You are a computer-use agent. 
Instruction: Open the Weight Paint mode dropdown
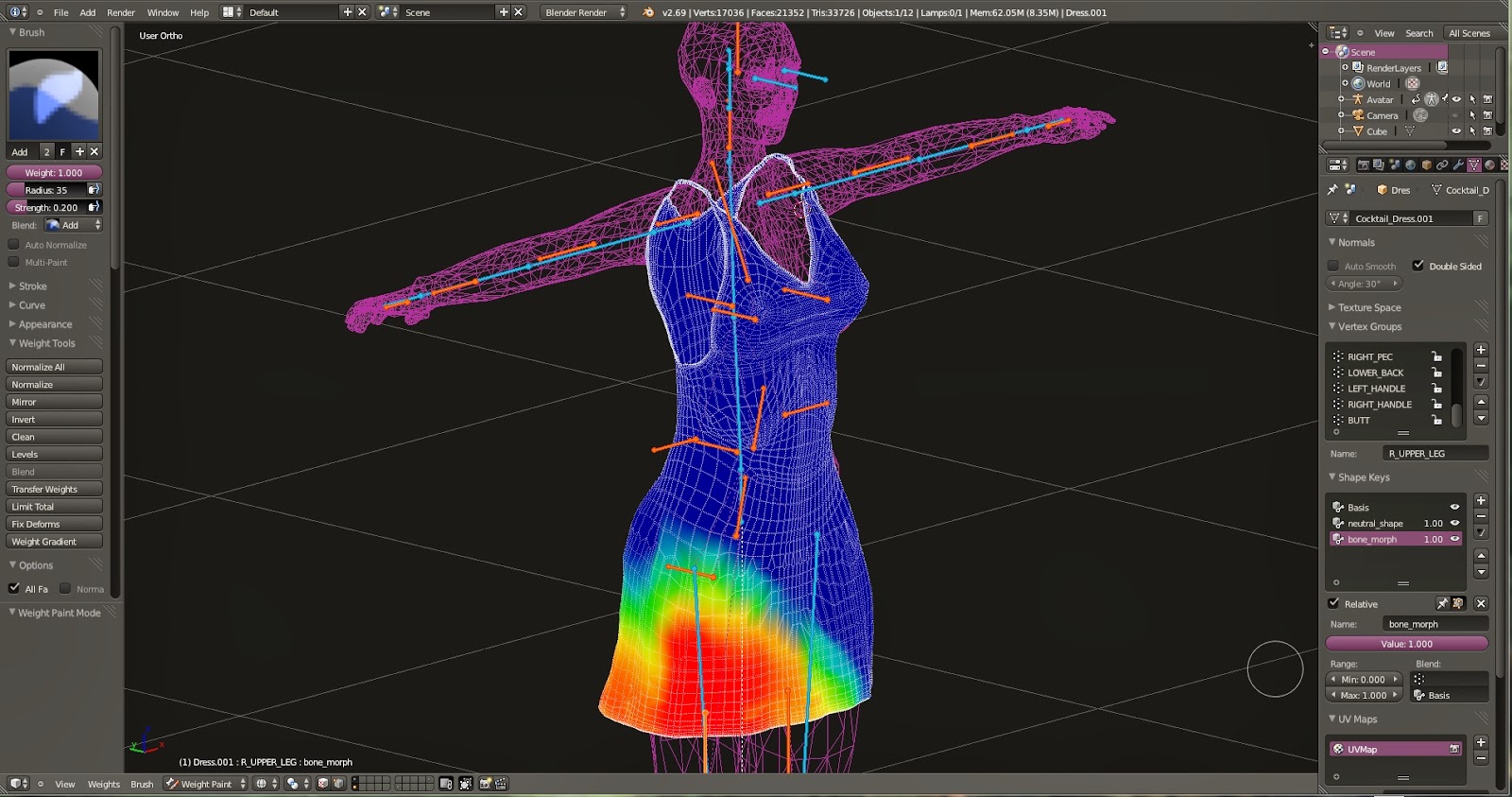[x=206, y=784]
